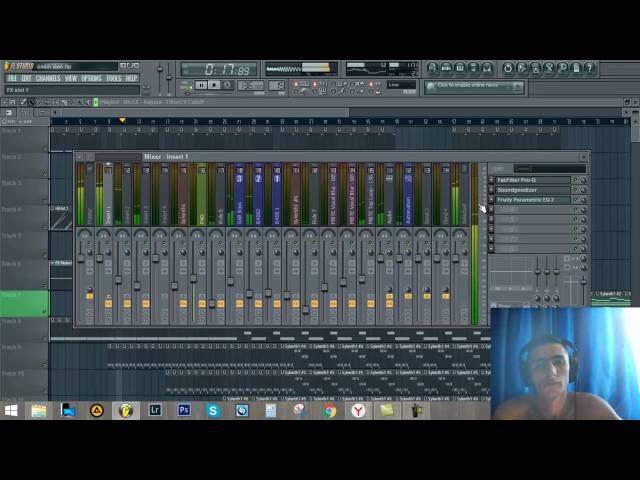Viewport: 640px width, 480px height.
Task: Select the Master mixer track
Action: (x=89, y=195)
